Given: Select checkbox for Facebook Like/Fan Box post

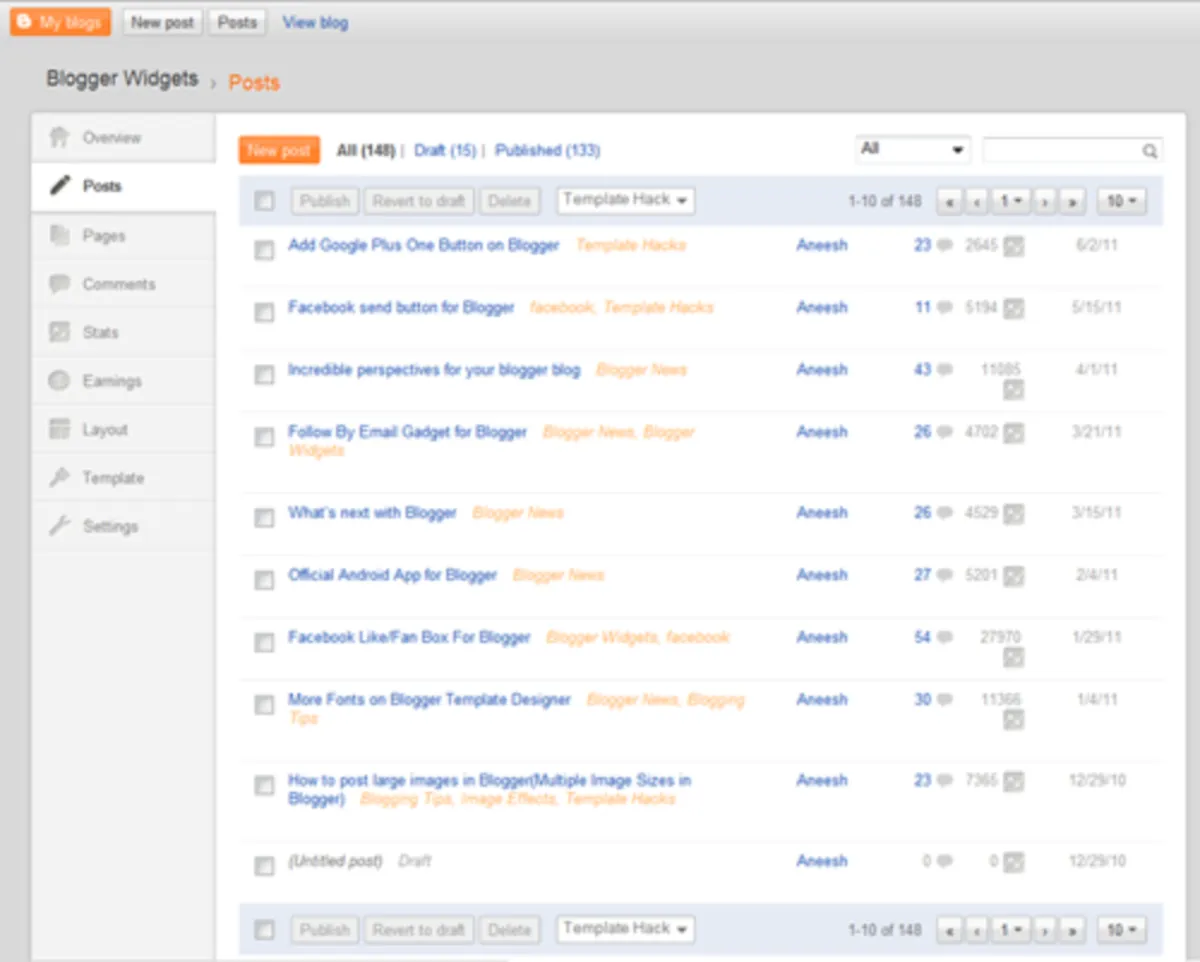Looking at the screenshot, I should pyautogui.click(x=264, y=643).
